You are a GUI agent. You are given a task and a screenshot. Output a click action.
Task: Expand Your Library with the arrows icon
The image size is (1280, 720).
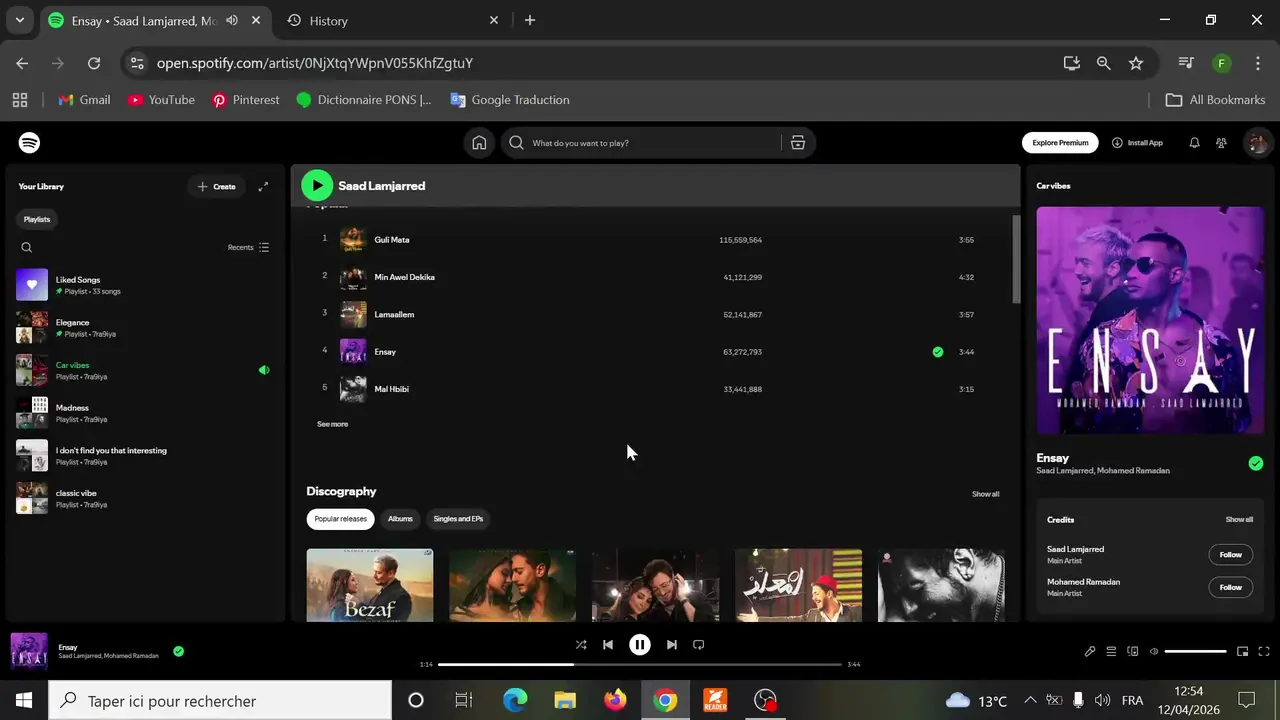point(263,187)
